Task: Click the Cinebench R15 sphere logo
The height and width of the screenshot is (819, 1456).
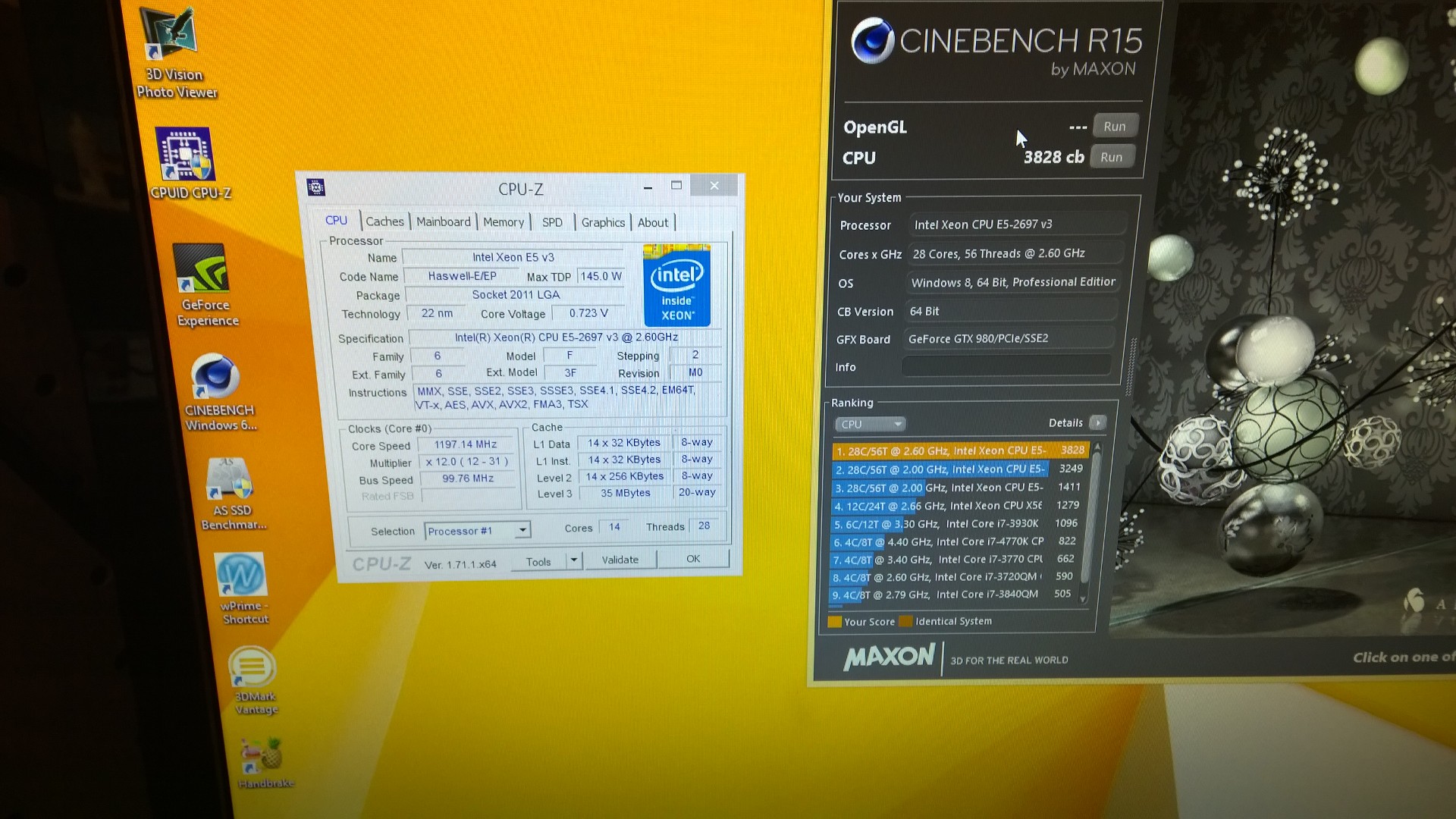Action: point(872,40)
